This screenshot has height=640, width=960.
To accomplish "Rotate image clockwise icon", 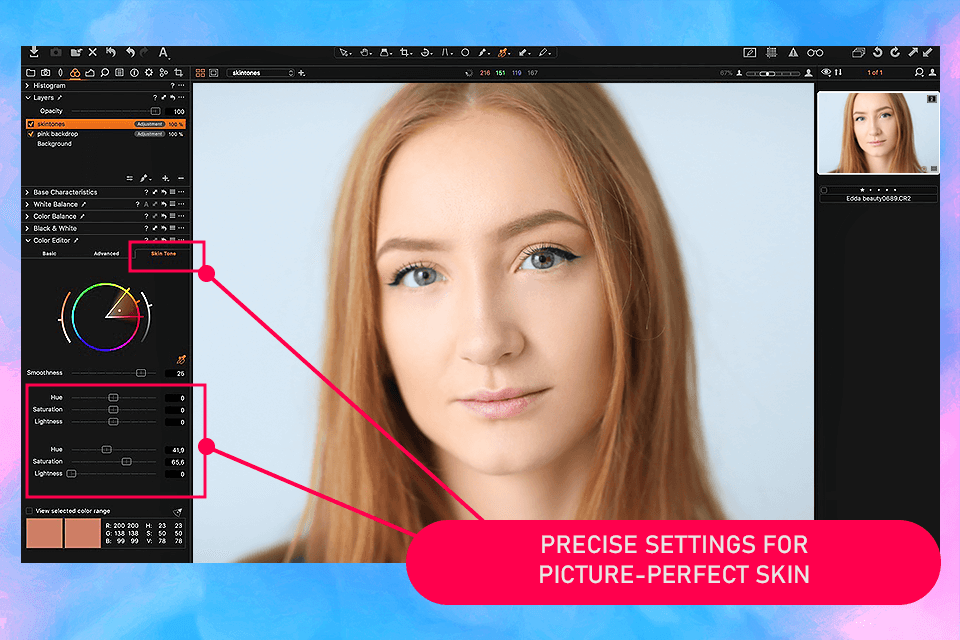I will 895,53.
